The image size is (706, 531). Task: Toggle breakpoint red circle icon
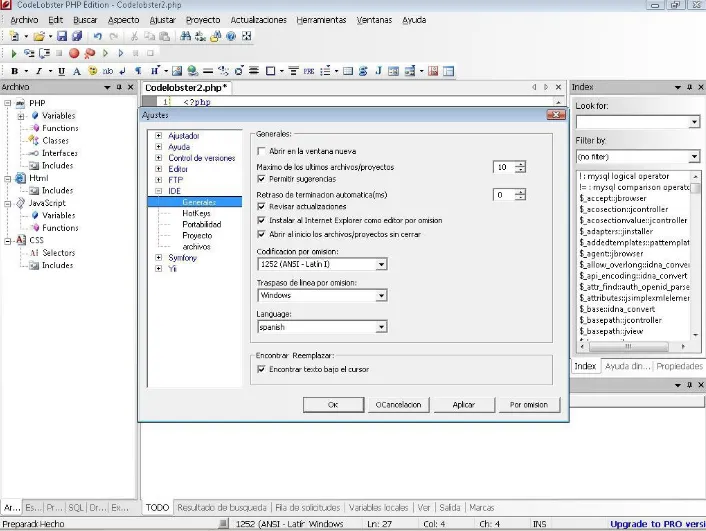pos(74,54)
